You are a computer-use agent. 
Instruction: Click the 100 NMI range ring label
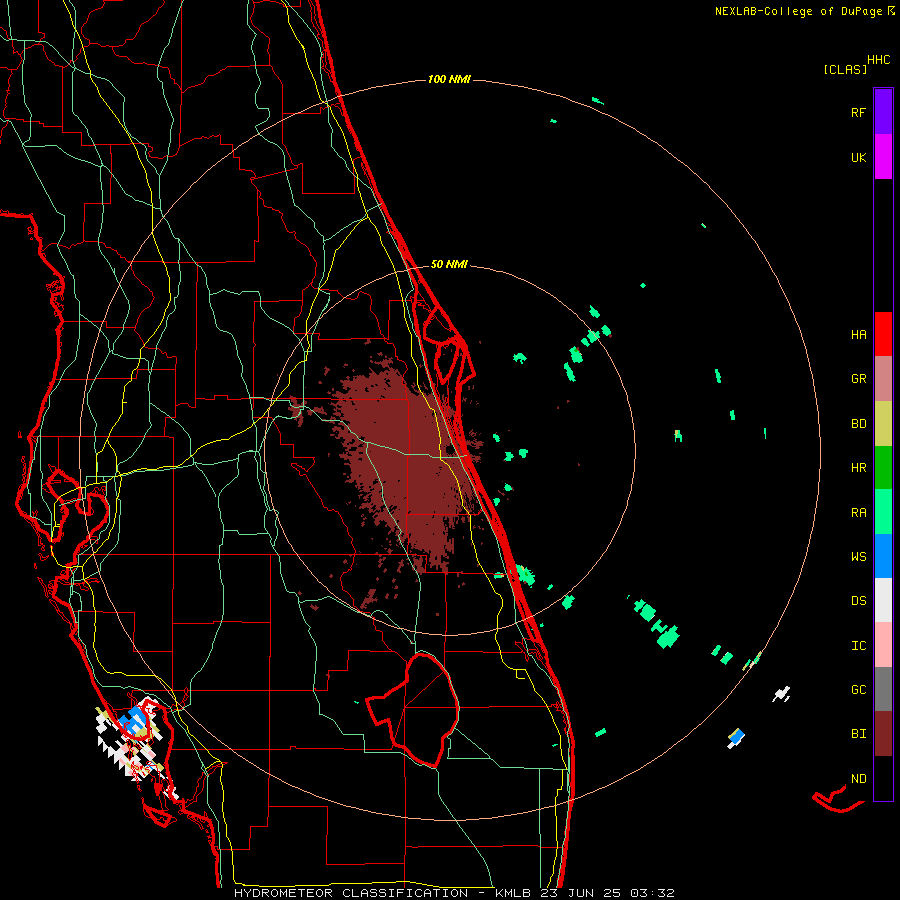pyautogui.click(x=449, y=79)
